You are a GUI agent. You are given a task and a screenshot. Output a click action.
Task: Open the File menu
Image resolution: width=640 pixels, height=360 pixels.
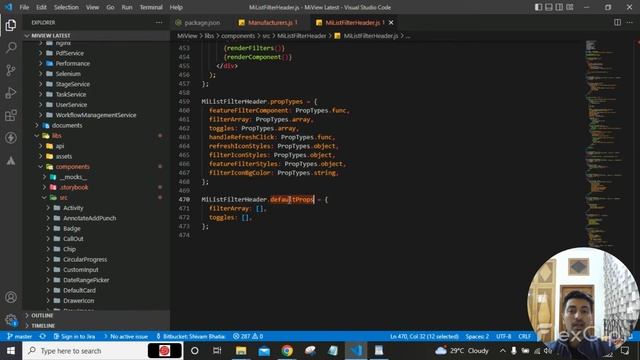pos(24,7)
